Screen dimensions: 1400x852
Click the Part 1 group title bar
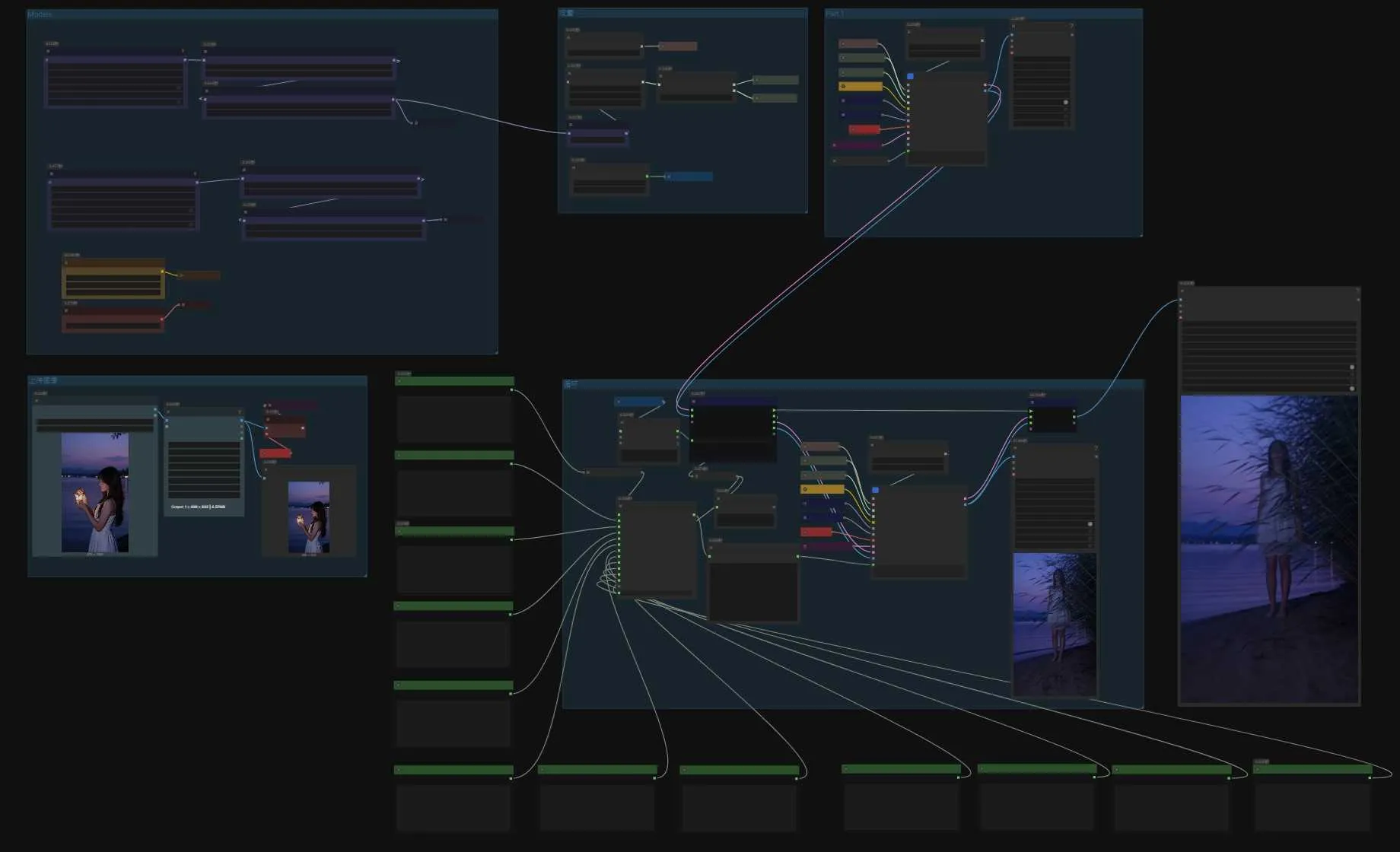pos(983,14)
